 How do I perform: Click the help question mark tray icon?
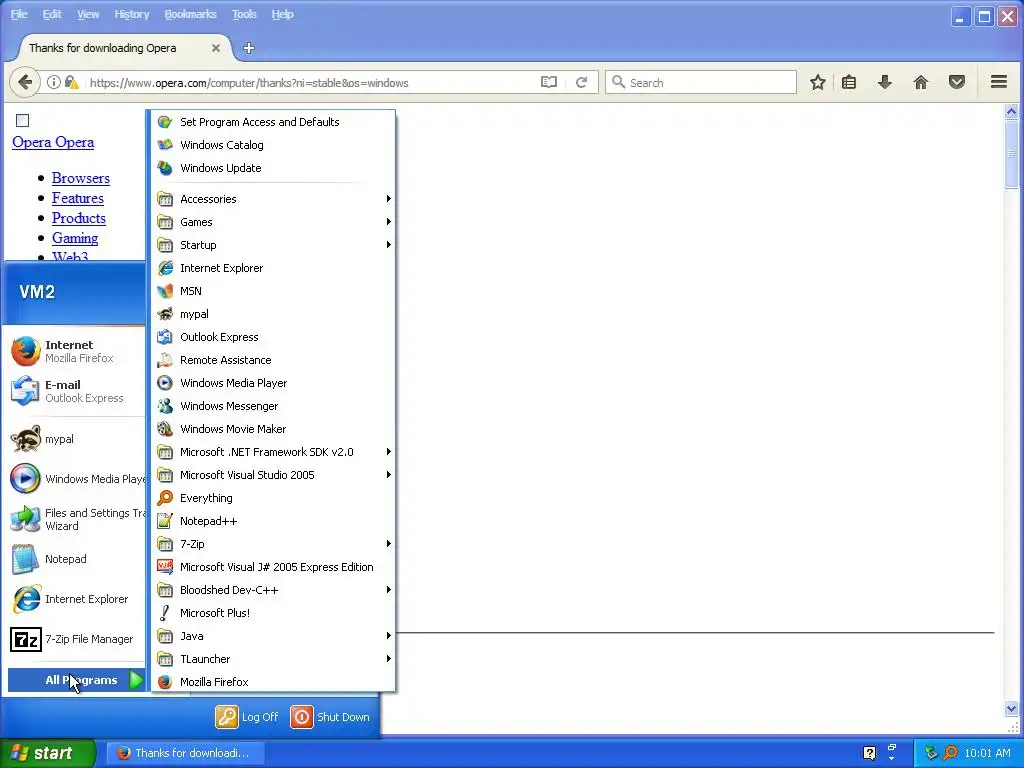coord(869,753)
